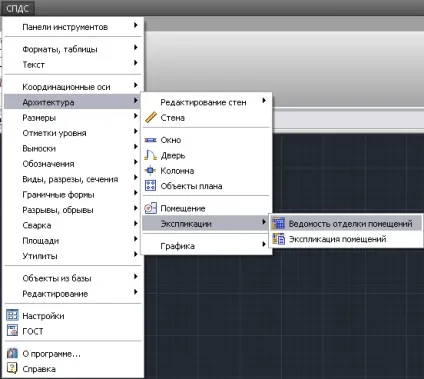Click the Окно window icon
Viewport: 424px width, 379px height.
coord(150,140)
